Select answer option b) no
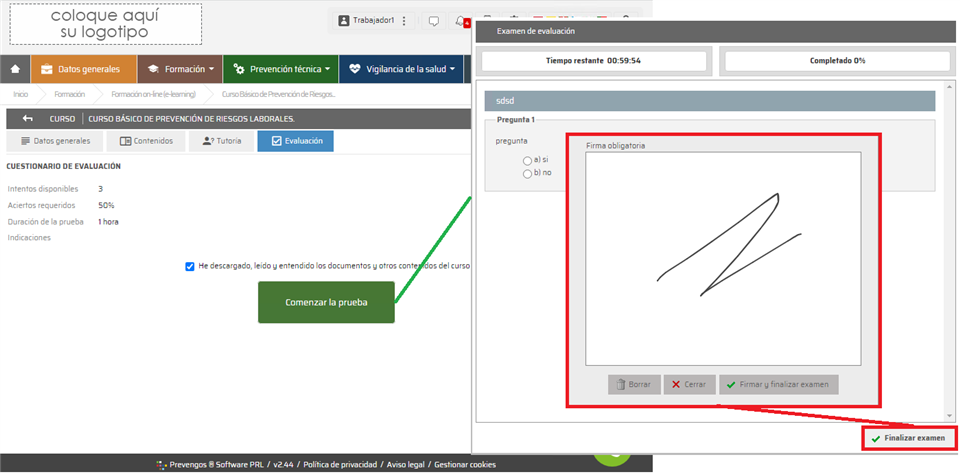The height and width of the screenshot is (474, 960). 527,174
